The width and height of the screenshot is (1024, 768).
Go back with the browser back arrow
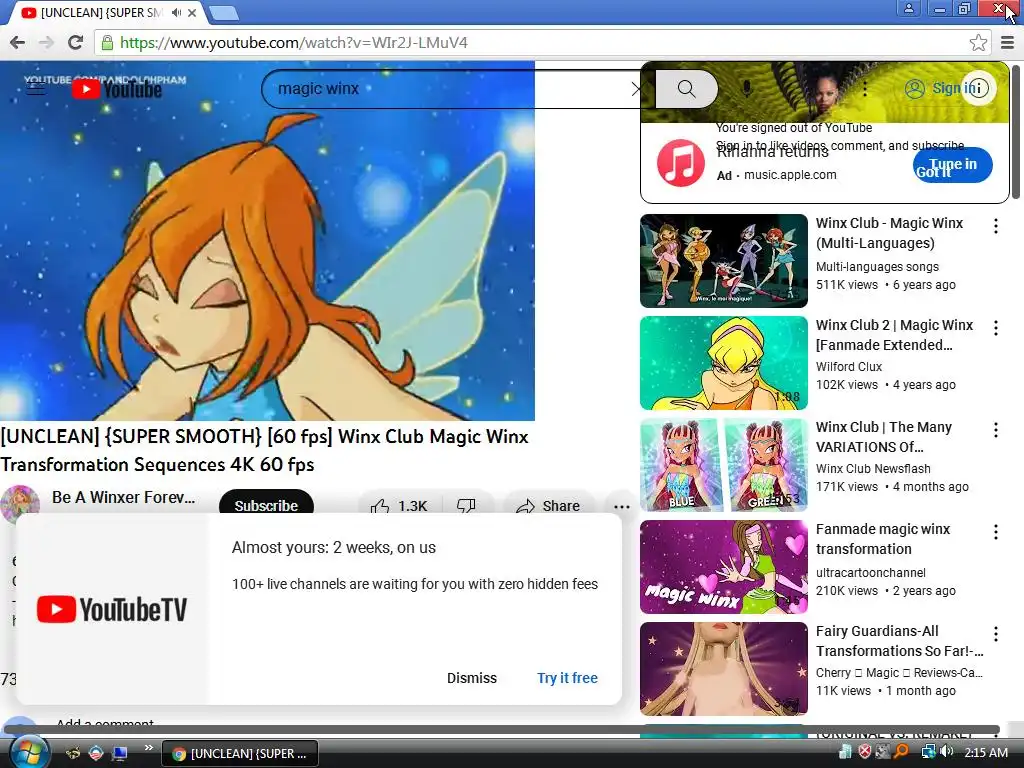[x=18, y=43]
